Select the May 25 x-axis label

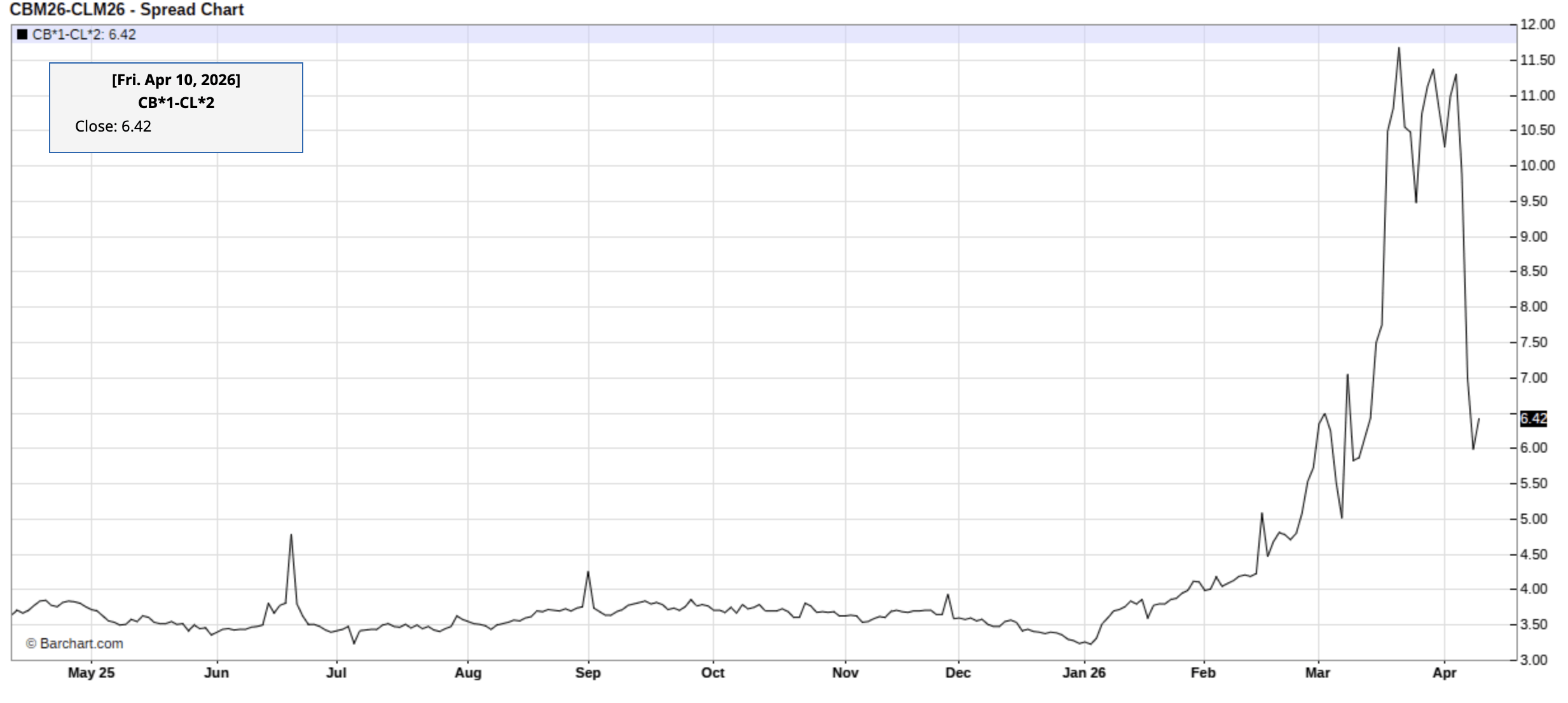[91, 672]
